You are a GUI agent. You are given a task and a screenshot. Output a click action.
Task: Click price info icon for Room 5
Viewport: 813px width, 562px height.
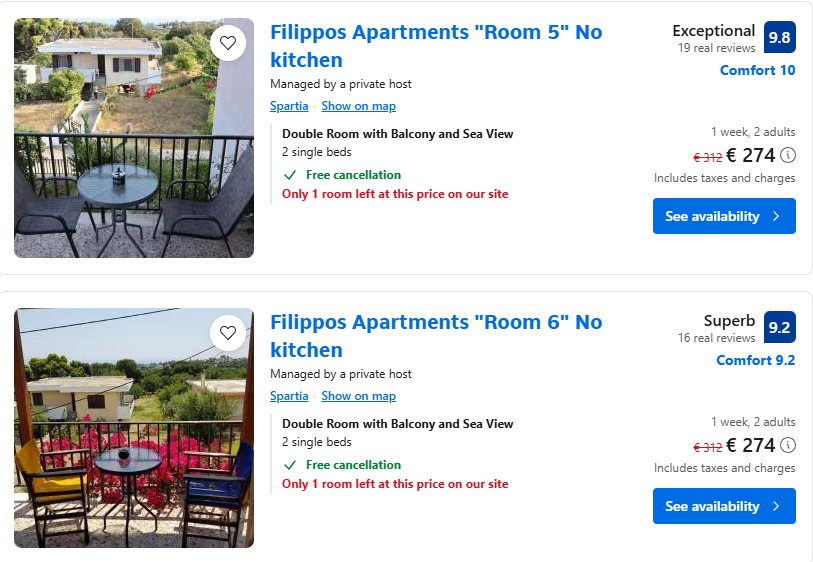coord(788,155)
